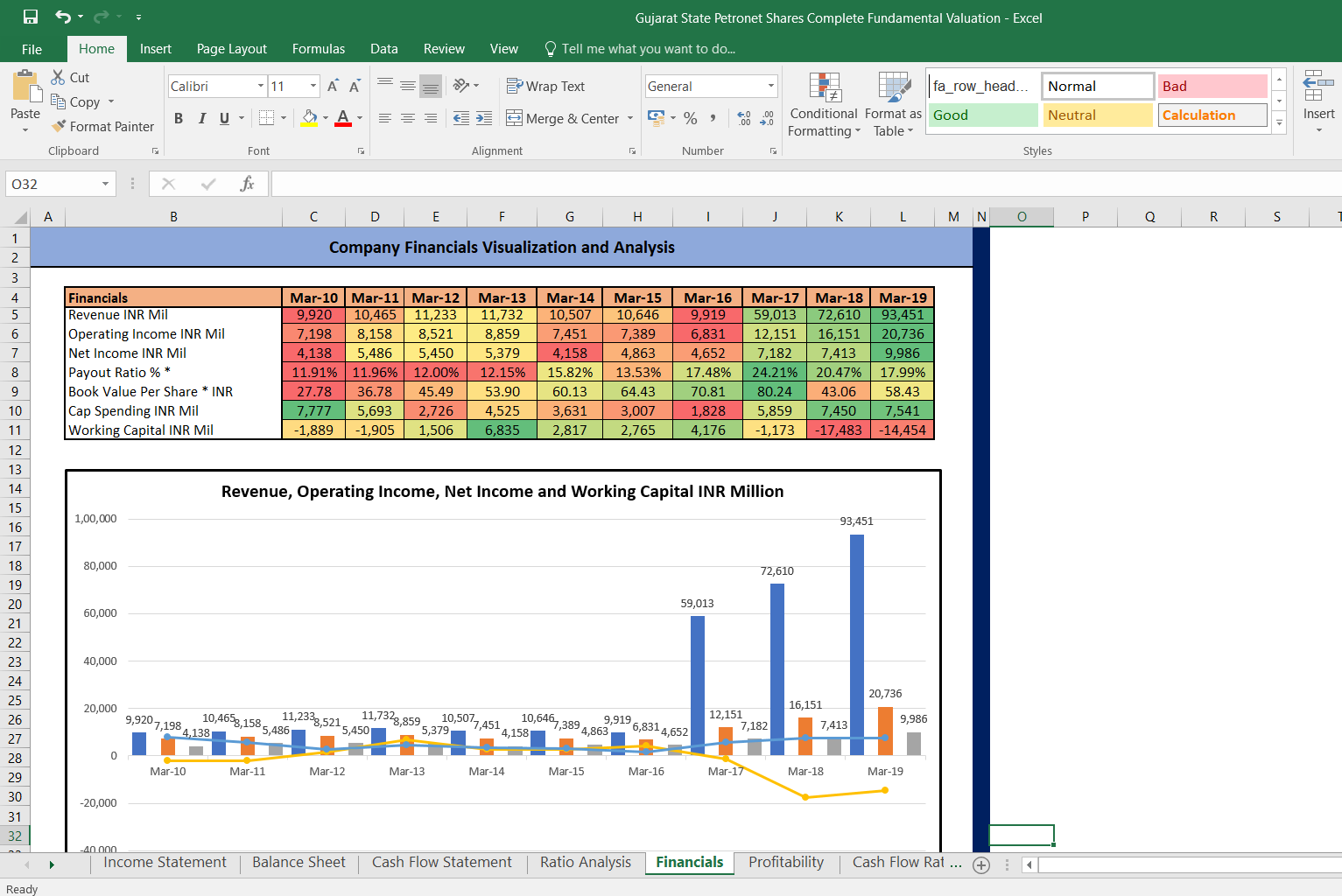Click the Copy icon
The image size is (1342, 896).
pyautogui.click(x=59, y=101)
